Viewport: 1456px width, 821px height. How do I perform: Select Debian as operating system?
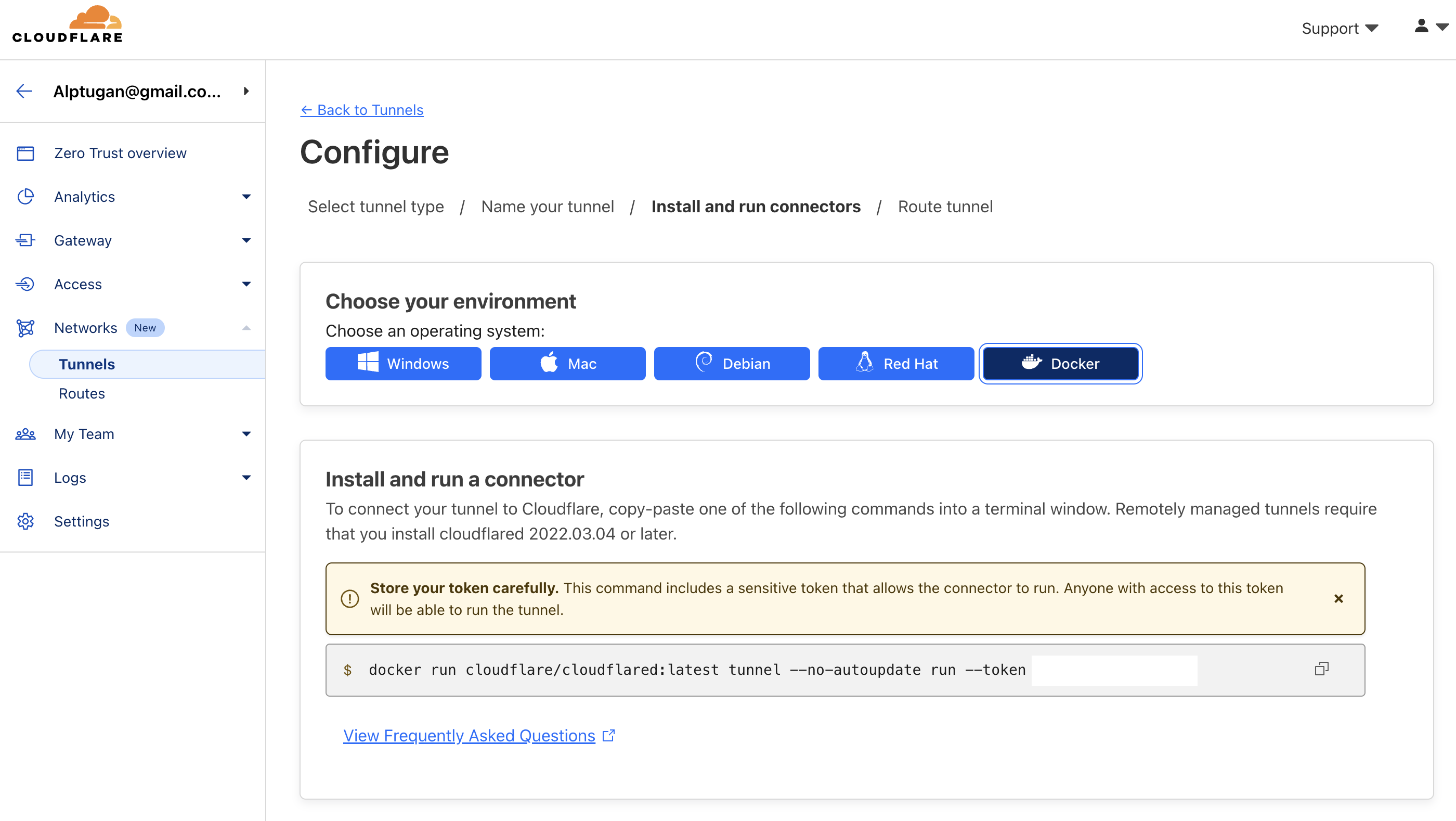732,364
